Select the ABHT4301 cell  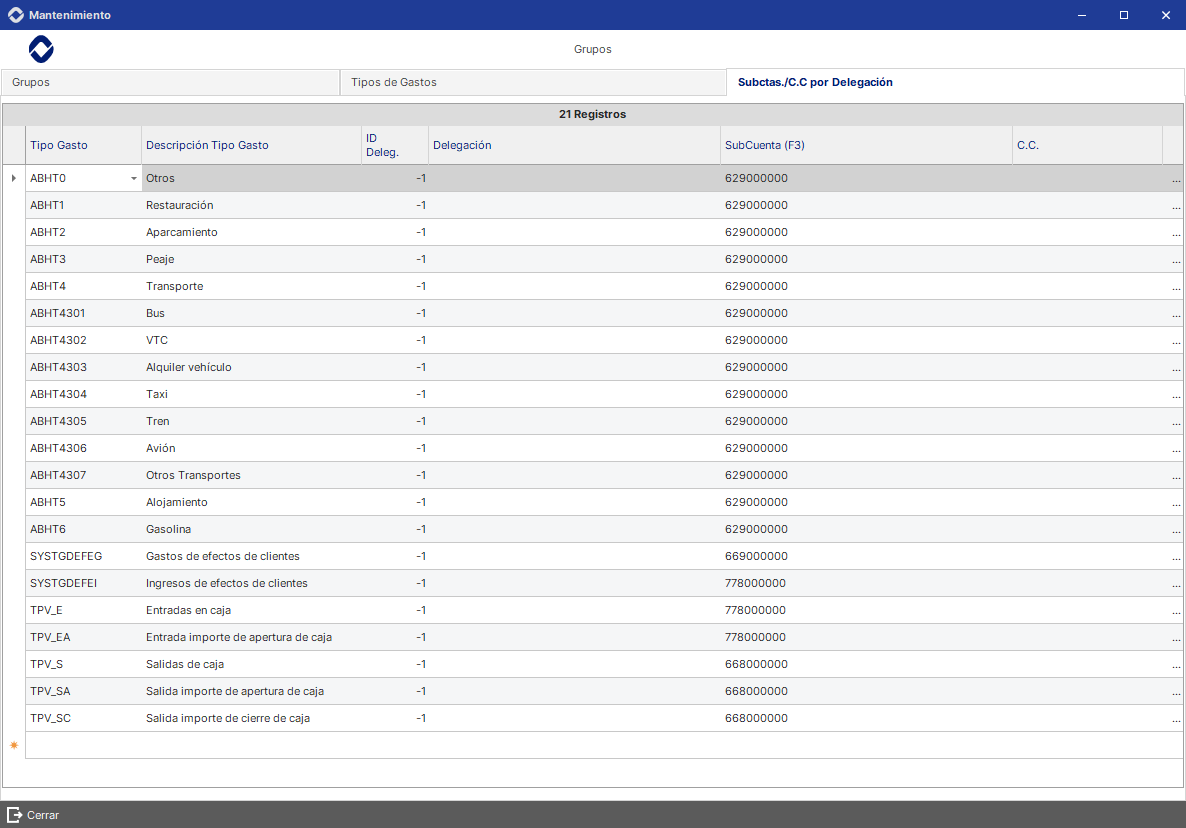click(x=83, y=314)
